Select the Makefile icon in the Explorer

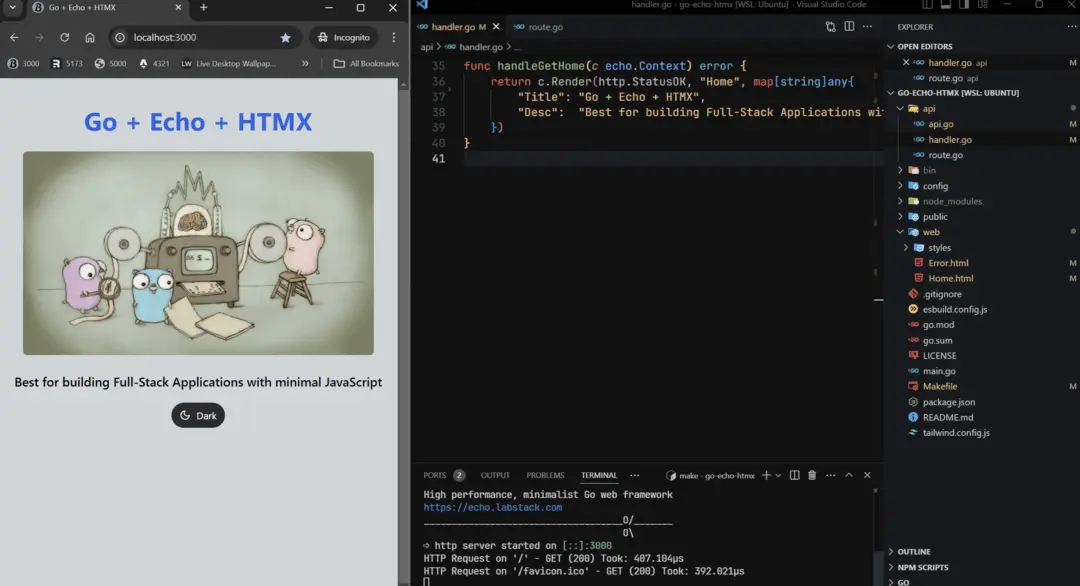(913, 386)
